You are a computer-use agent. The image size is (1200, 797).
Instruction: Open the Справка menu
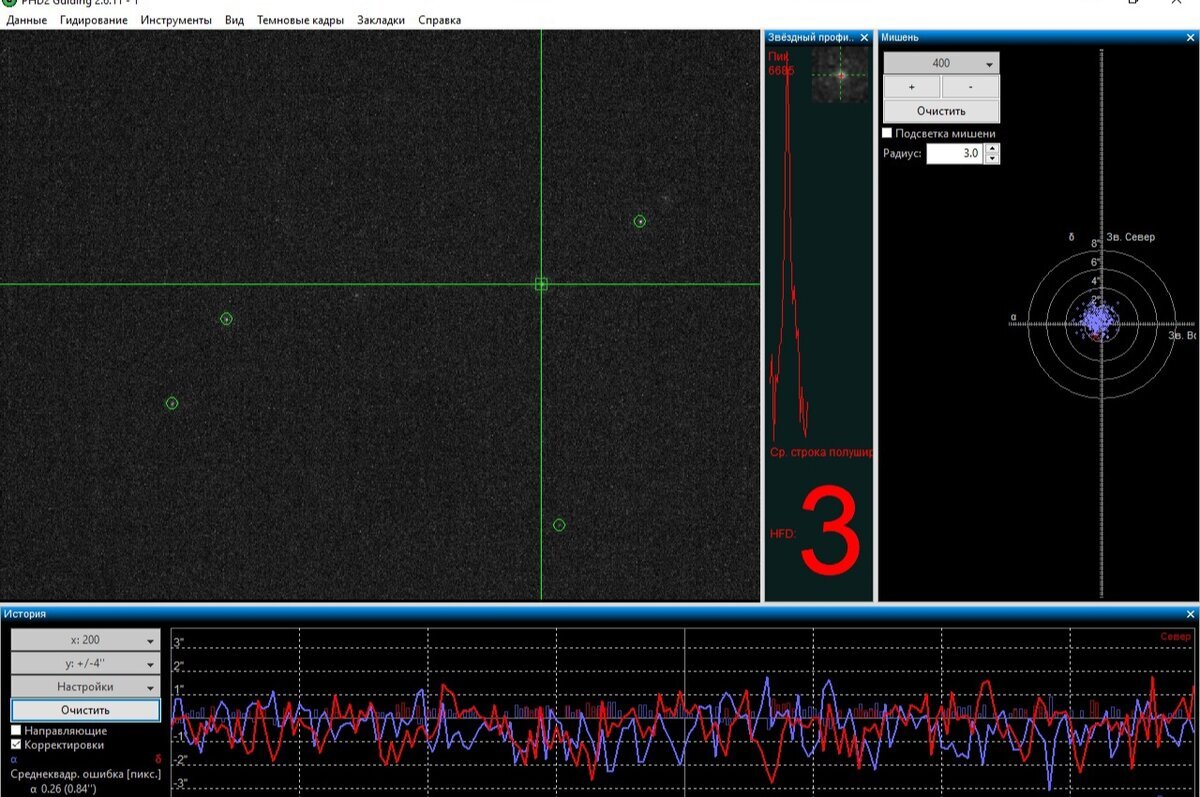440,20
